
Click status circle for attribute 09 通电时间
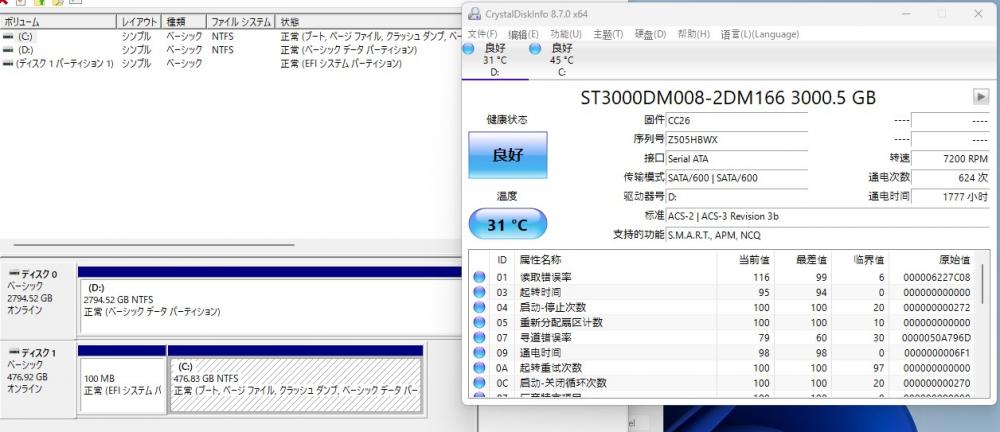pyautogui.click(x=480, y=353)
